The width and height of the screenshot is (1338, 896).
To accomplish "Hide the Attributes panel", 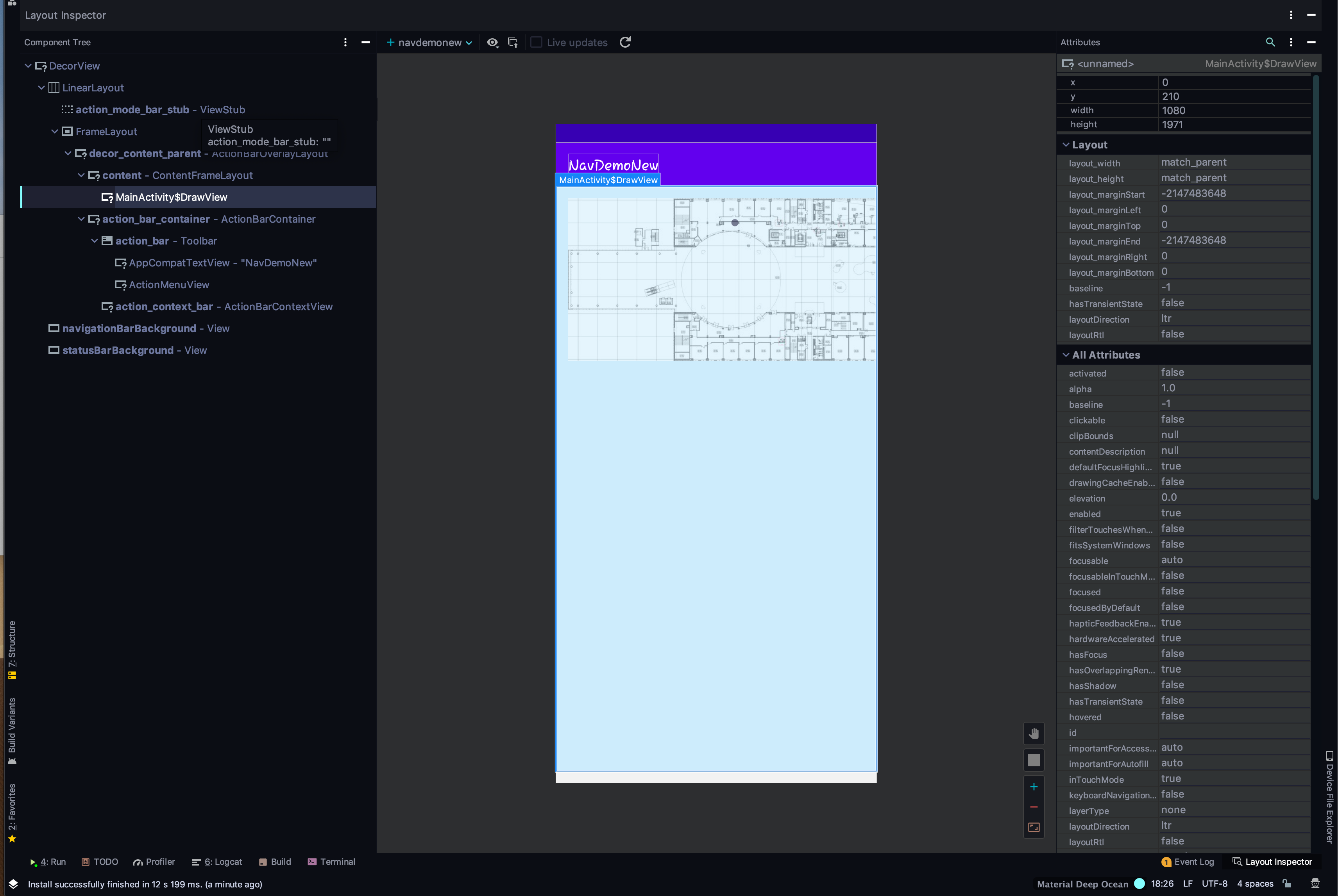I will 1312,42.
